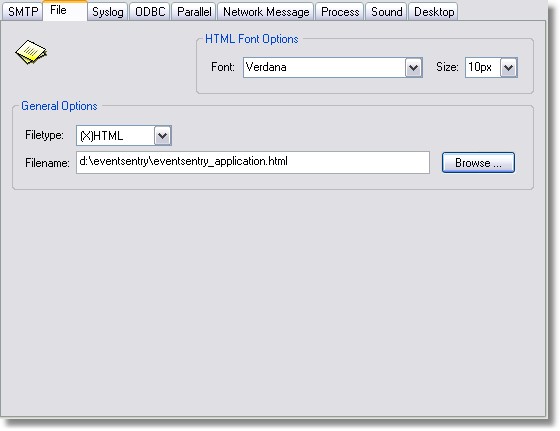Switch to the SMTP tab
Viewport: 560px width, 431px height.
click(22, 12)
